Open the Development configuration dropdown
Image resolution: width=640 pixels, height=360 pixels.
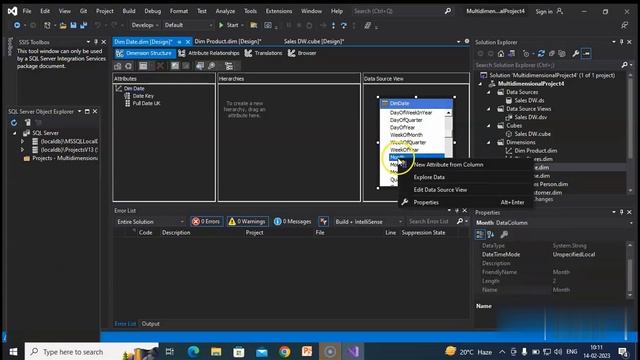[144, 25]
